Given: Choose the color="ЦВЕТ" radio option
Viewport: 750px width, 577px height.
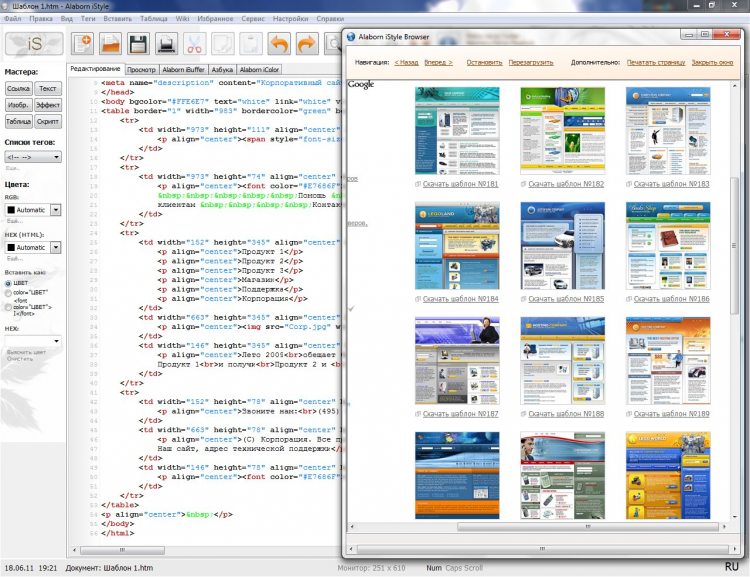Looking at the screenshot, I should click(9, 295).
